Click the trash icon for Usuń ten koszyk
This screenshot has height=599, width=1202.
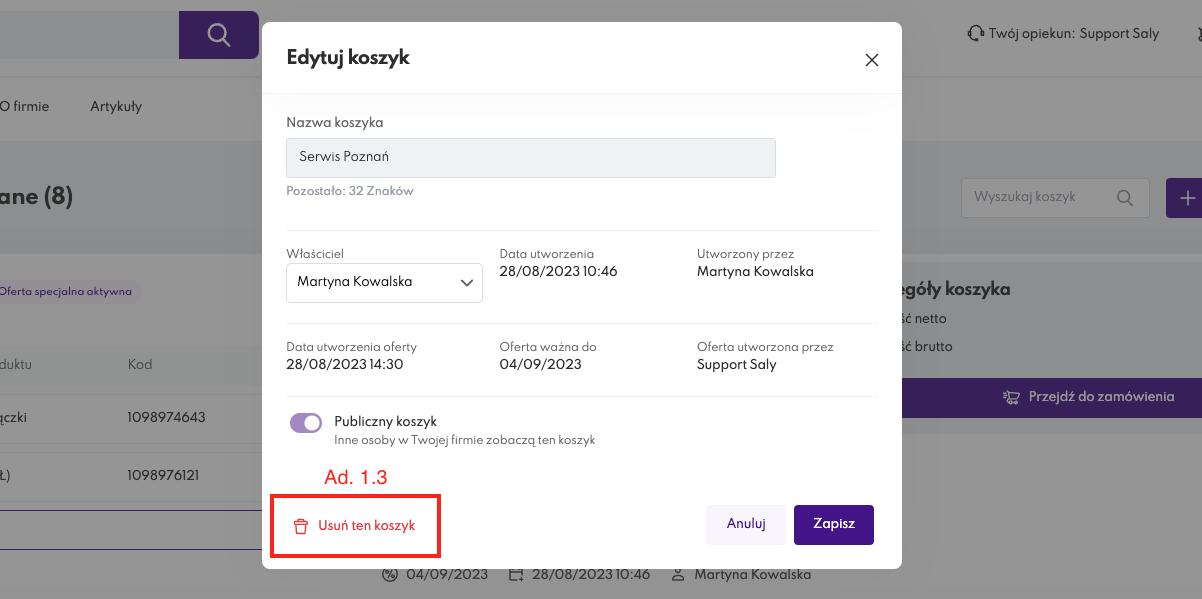pyautogui.click(x=300, y=526)
